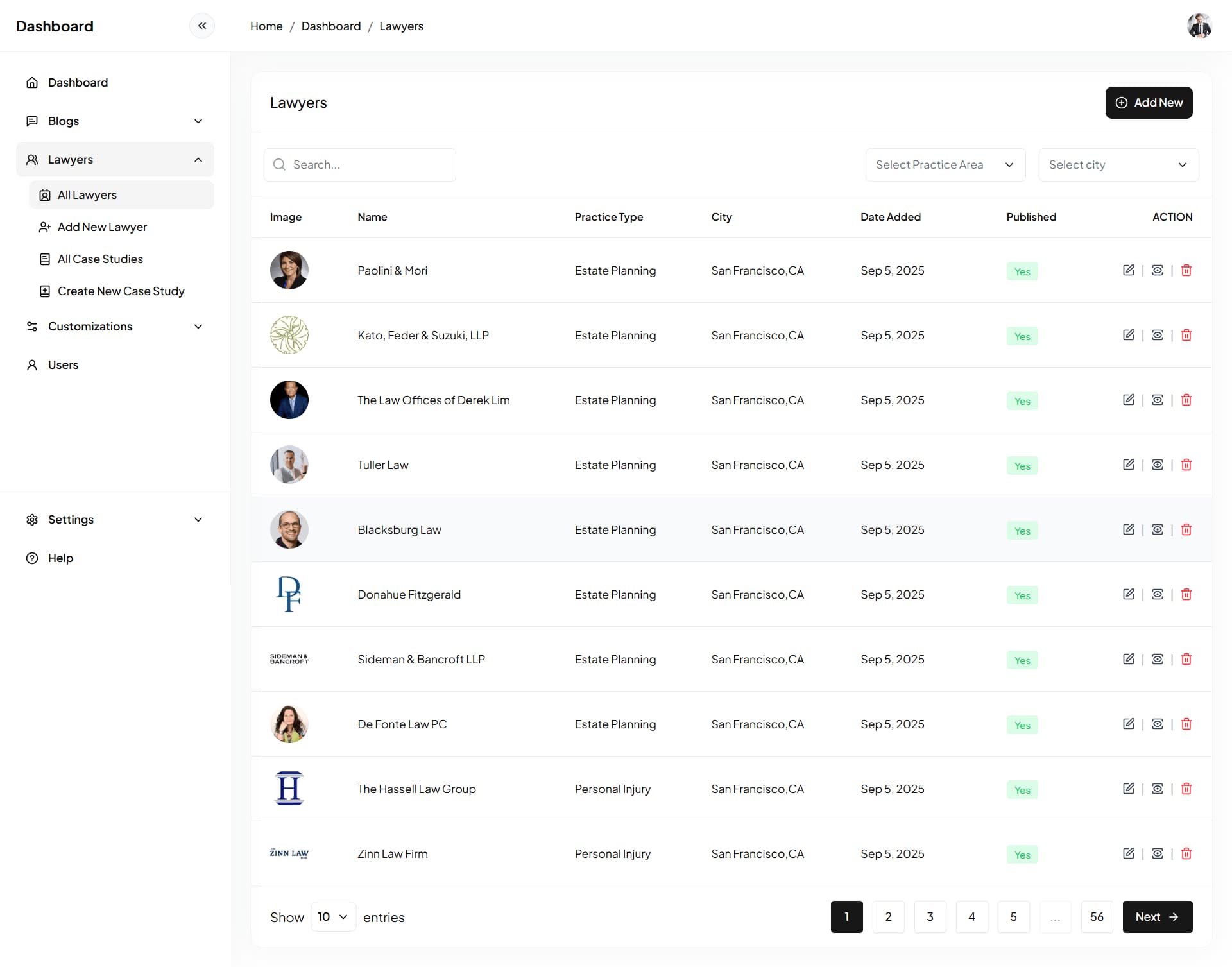Collapse the Lawyers sidebar section

115,160
